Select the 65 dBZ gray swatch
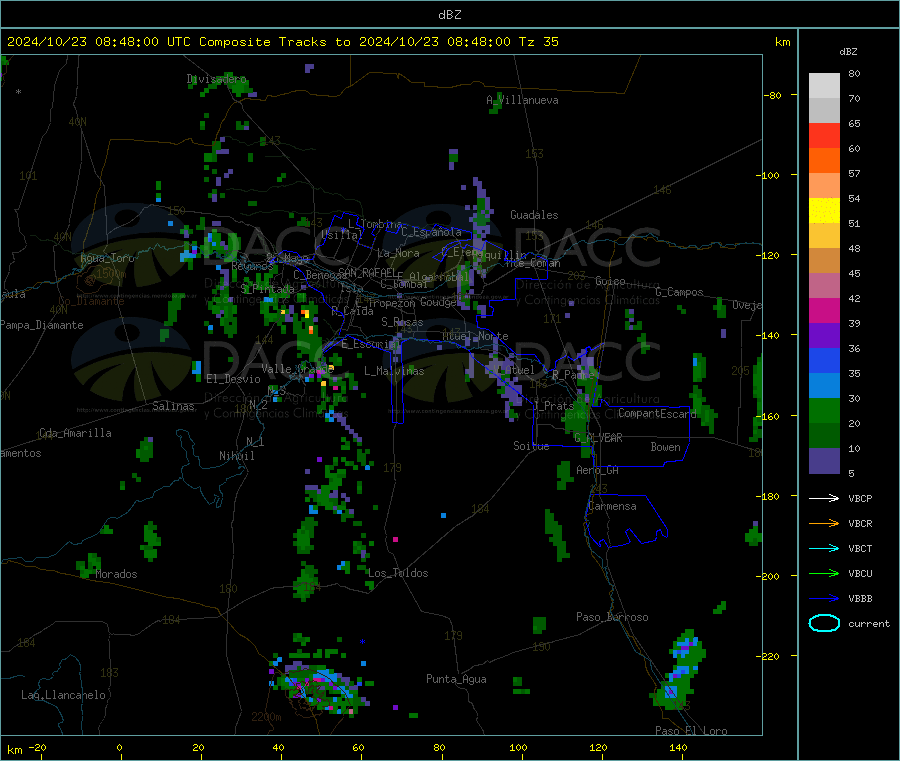This screenshot has height=761, width=900. coord(824,111)
